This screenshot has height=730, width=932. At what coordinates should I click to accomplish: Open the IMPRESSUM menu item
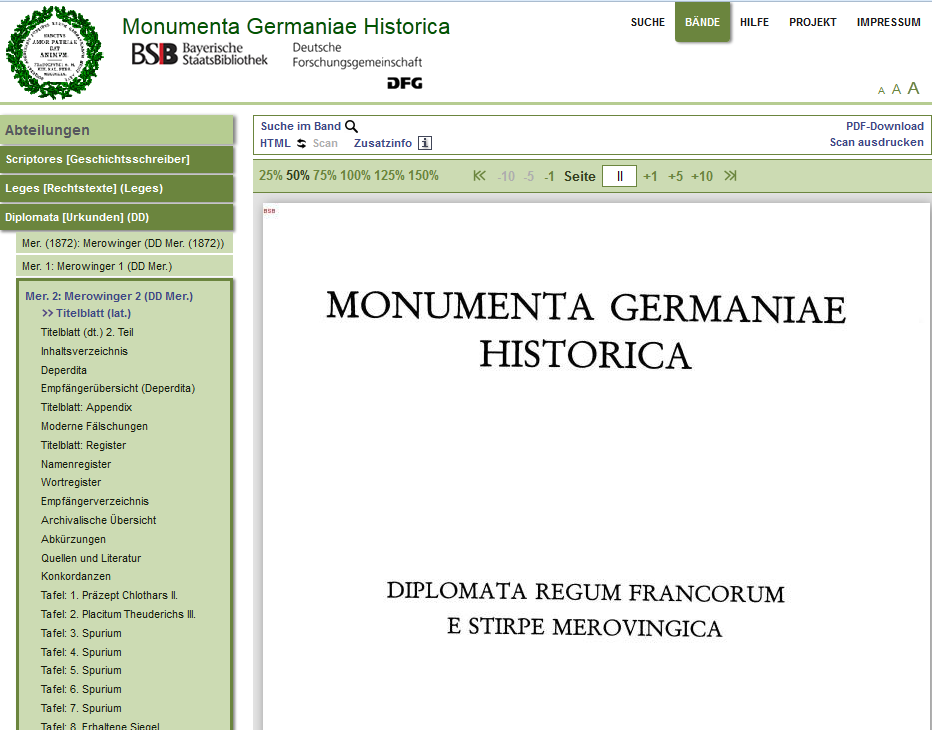(x=889, y=22)
